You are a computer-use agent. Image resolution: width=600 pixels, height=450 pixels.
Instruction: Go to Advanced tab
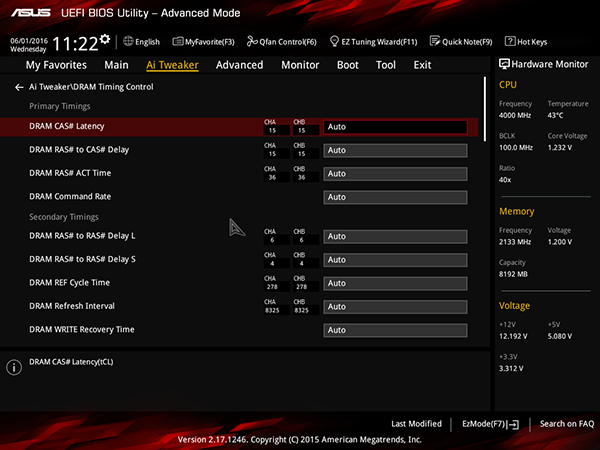(240, 65)
